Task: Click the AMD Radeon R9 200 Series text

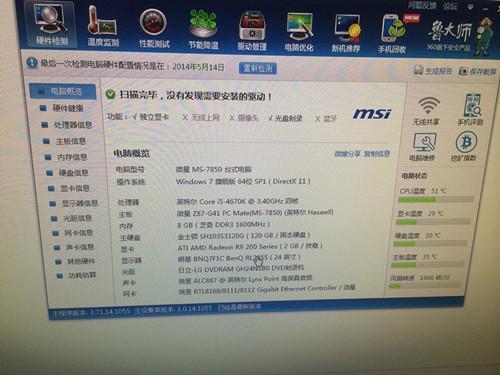Action: 250,247
